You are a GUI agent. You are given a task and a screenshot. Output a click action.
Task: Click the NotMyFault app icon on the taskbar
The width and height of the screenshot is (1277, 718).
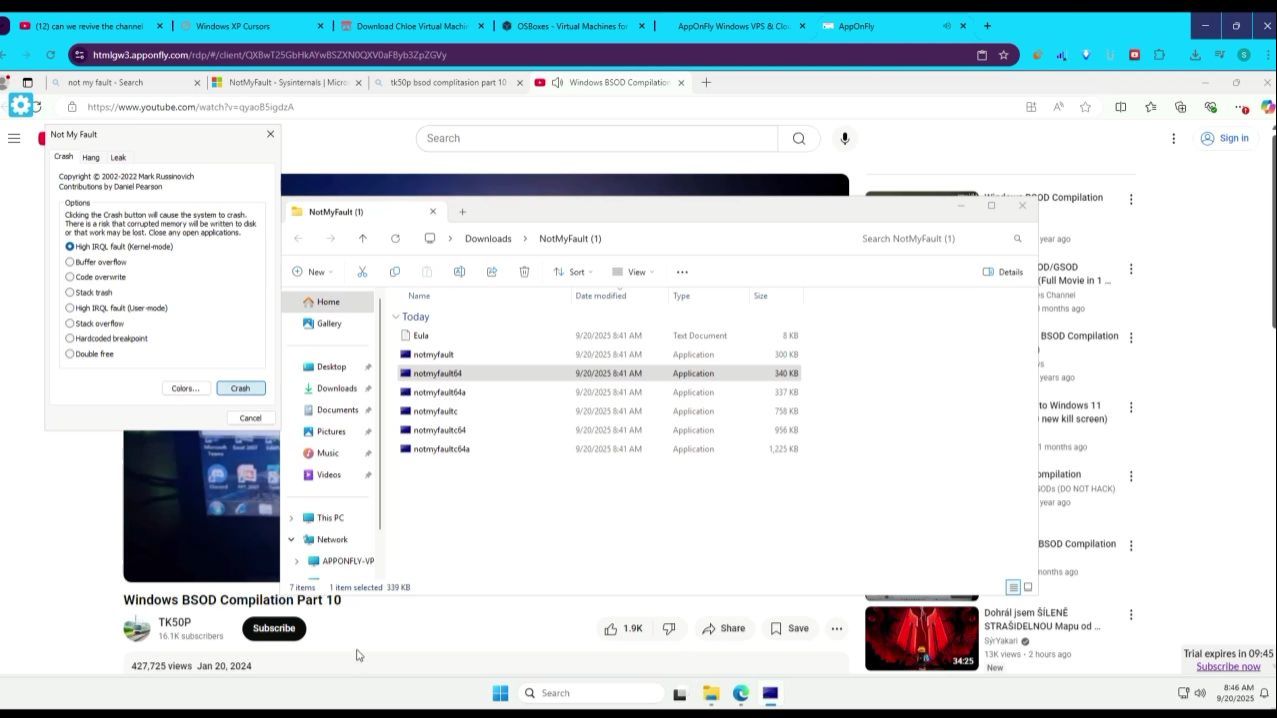770,694
